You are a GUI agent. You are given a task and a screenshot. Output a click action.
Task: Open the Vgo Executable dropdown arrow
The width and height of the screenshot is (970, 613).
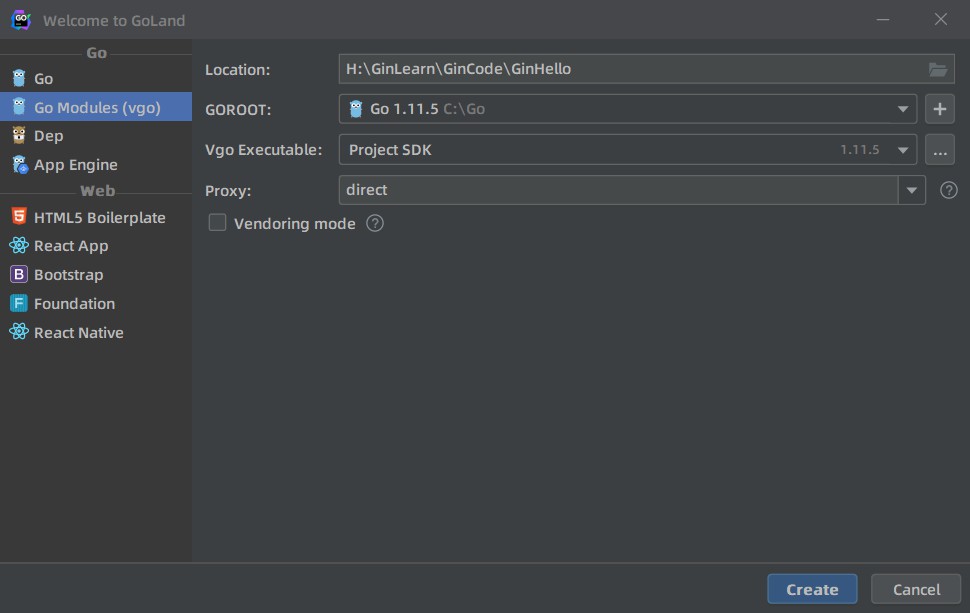(902, 150)
